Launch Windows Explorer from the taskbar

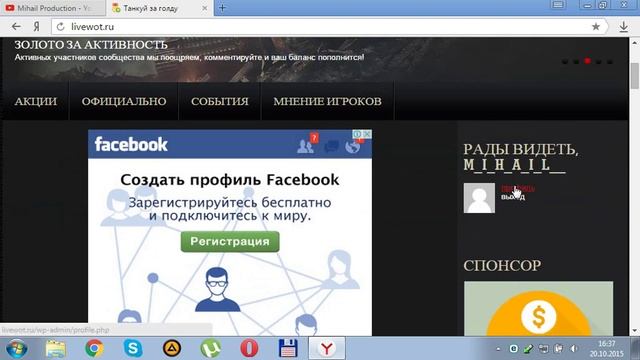[56, 349]
